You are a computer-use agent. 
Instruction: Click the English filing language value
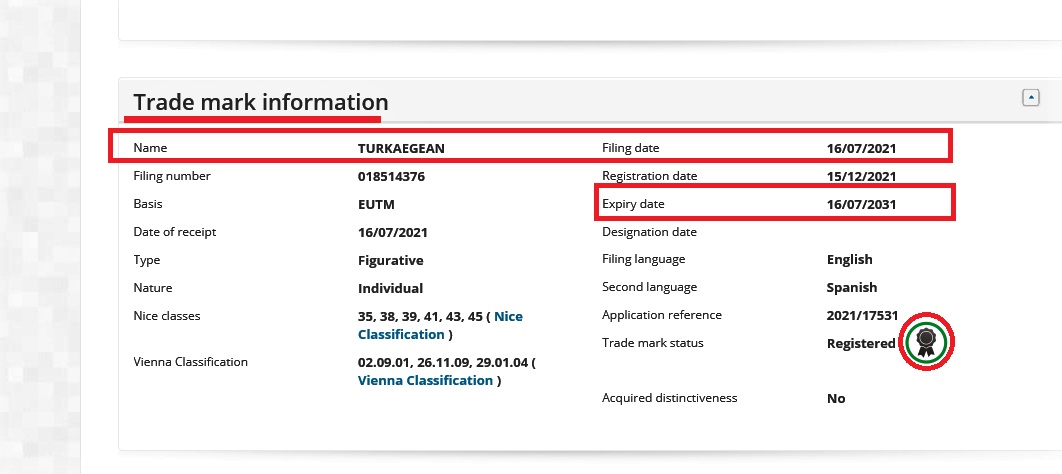[849, 259]
